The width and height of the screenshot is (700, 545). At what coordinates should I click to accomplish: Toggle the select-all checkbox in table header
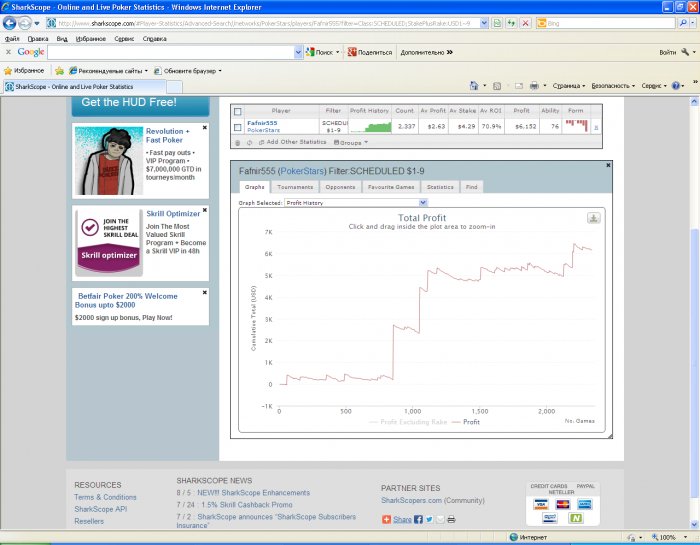[x=237, y=110]
